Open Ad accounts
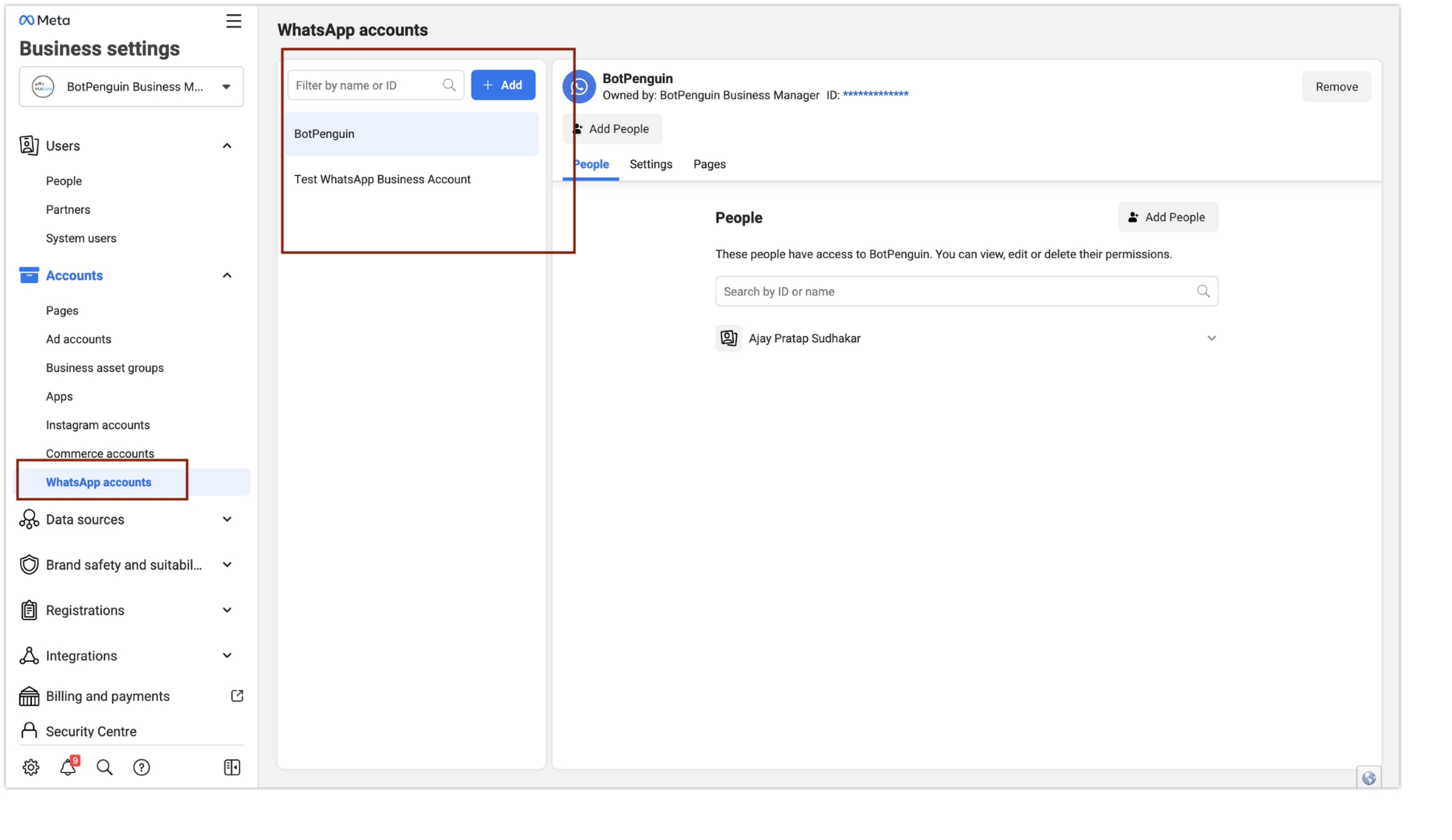 coord(79,339)
